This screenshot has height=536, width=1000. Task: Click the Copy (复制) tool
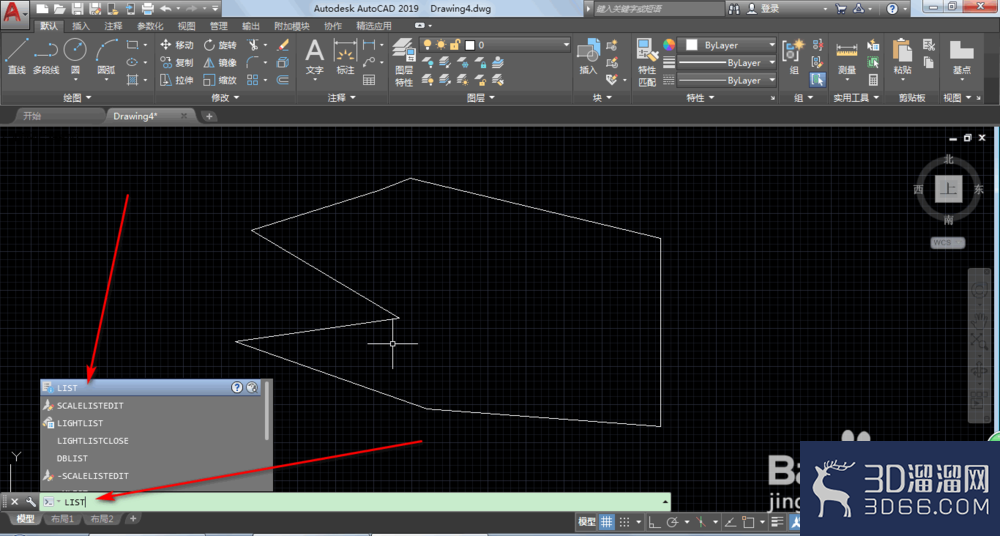(177, 63)
